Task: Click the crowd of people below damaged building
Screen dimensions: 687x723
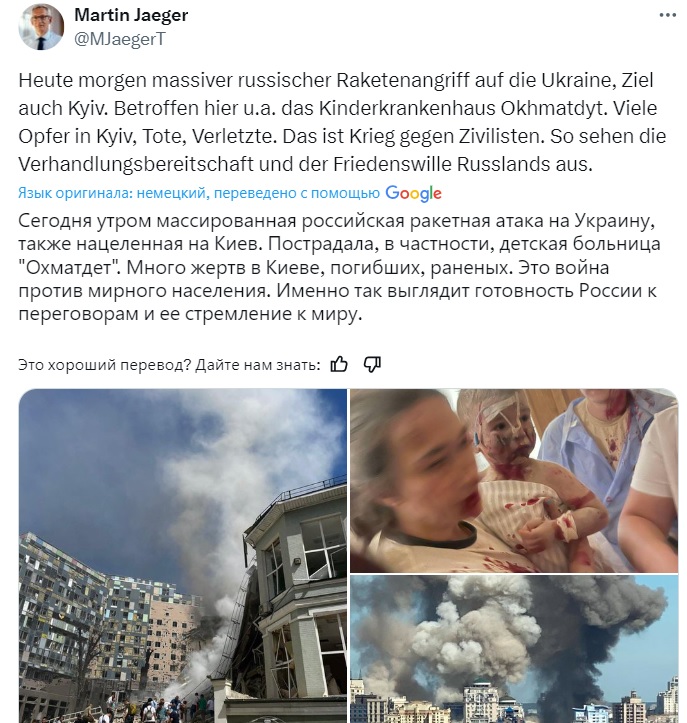Action: coord(152,710)
